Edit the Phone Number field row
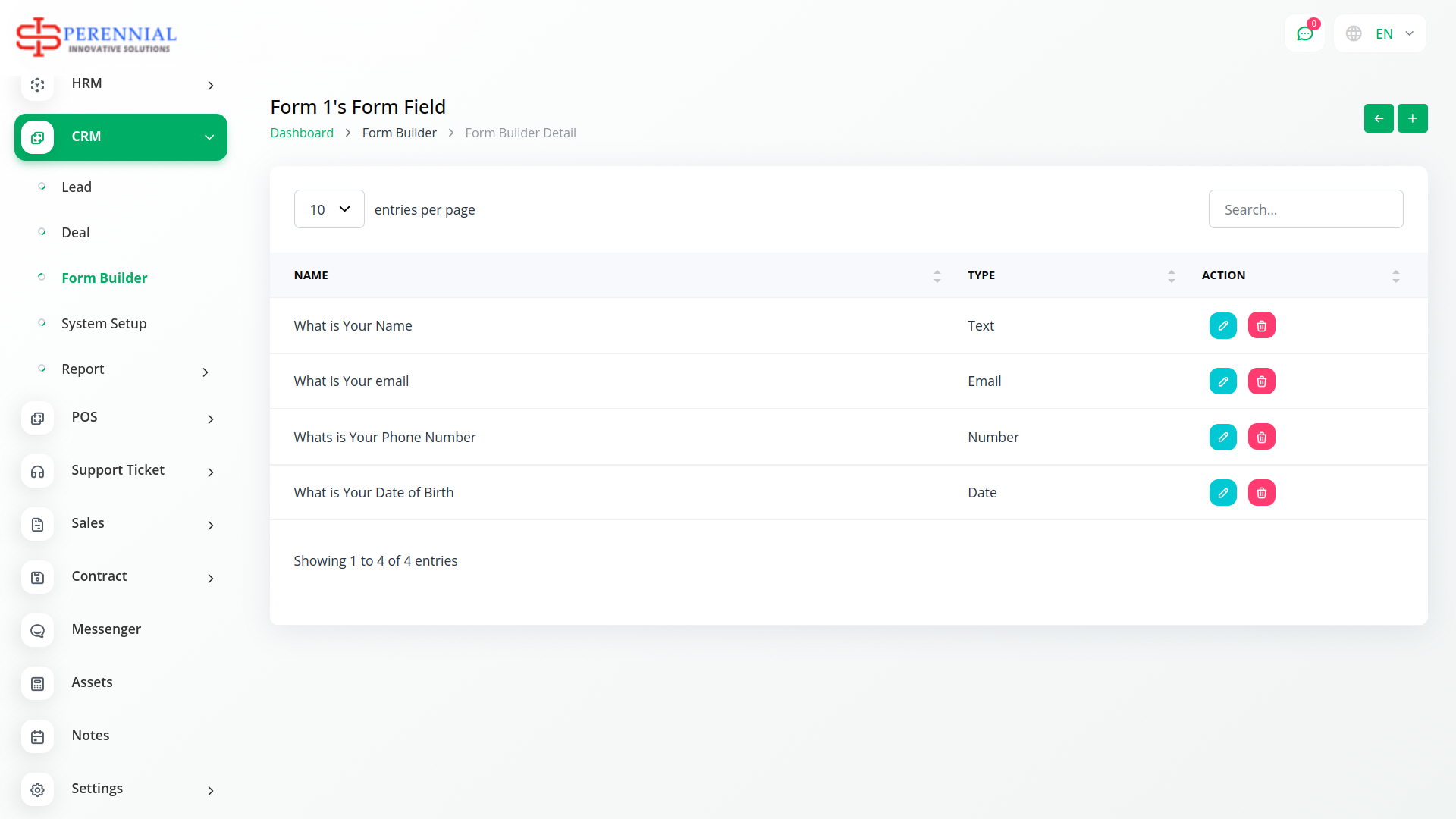Image resolution: width=1456 pixels, height=819 pixels. 1222,437
